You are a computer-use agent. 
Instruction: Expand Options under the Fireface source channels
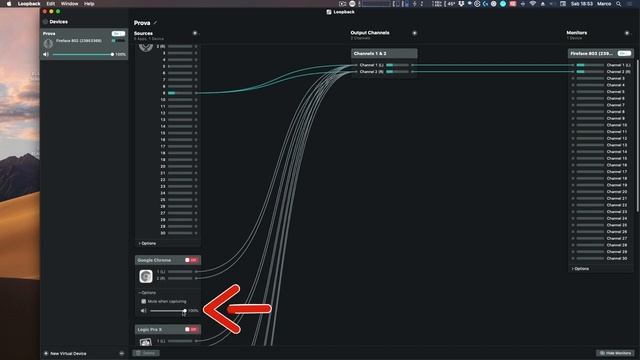[x=147, y=243]
